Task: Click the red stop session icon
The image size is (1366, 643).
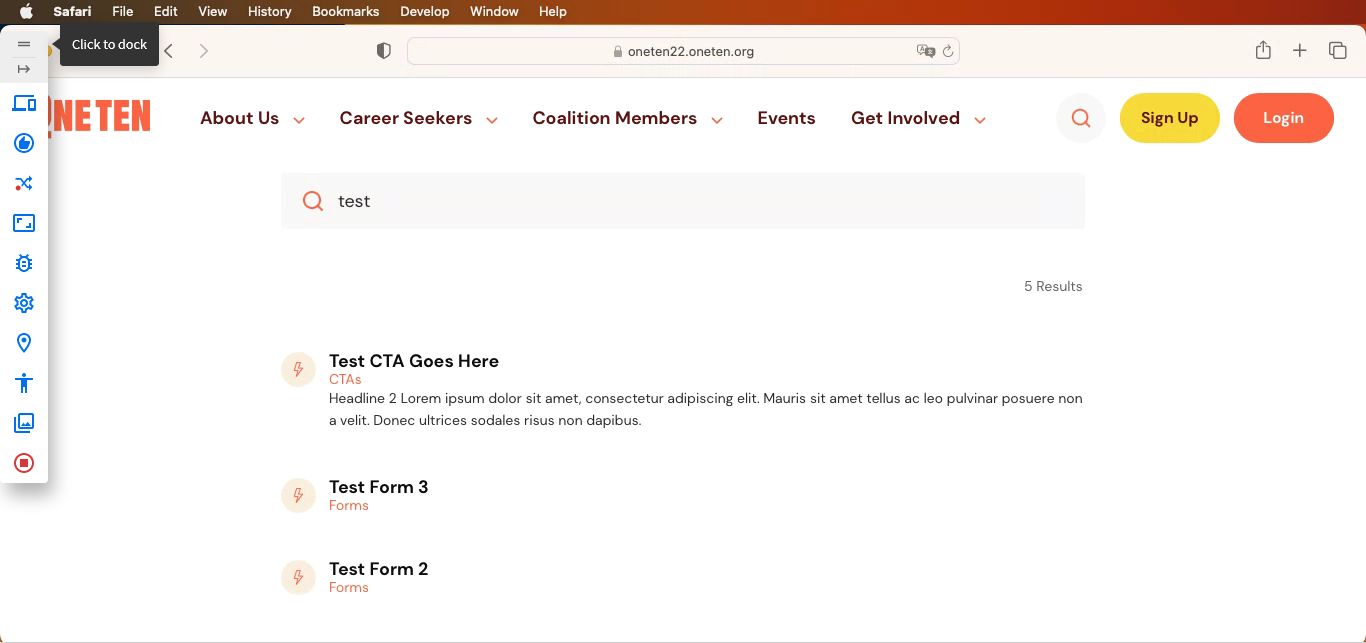Action: (24, 463)
